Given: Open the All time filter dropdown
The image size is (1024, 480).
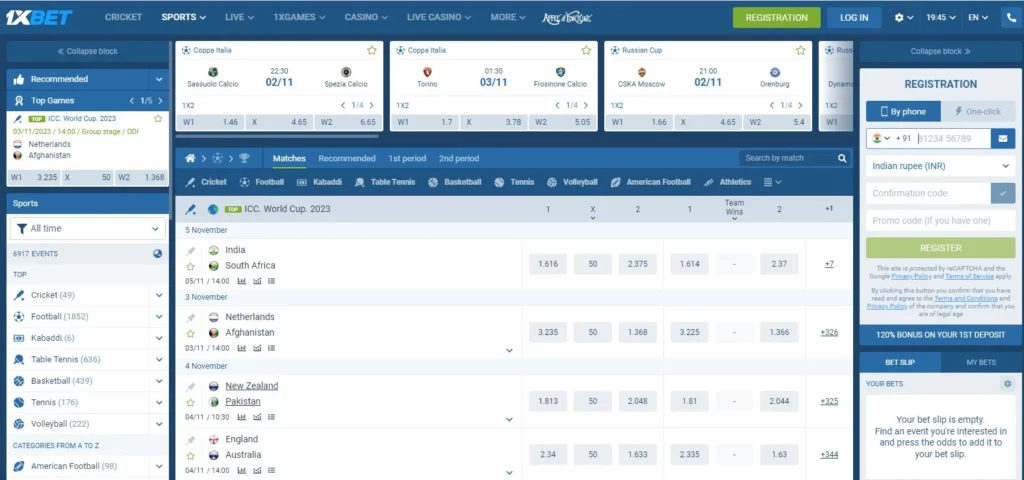Looking at the screenshot, I should point(88,229).
